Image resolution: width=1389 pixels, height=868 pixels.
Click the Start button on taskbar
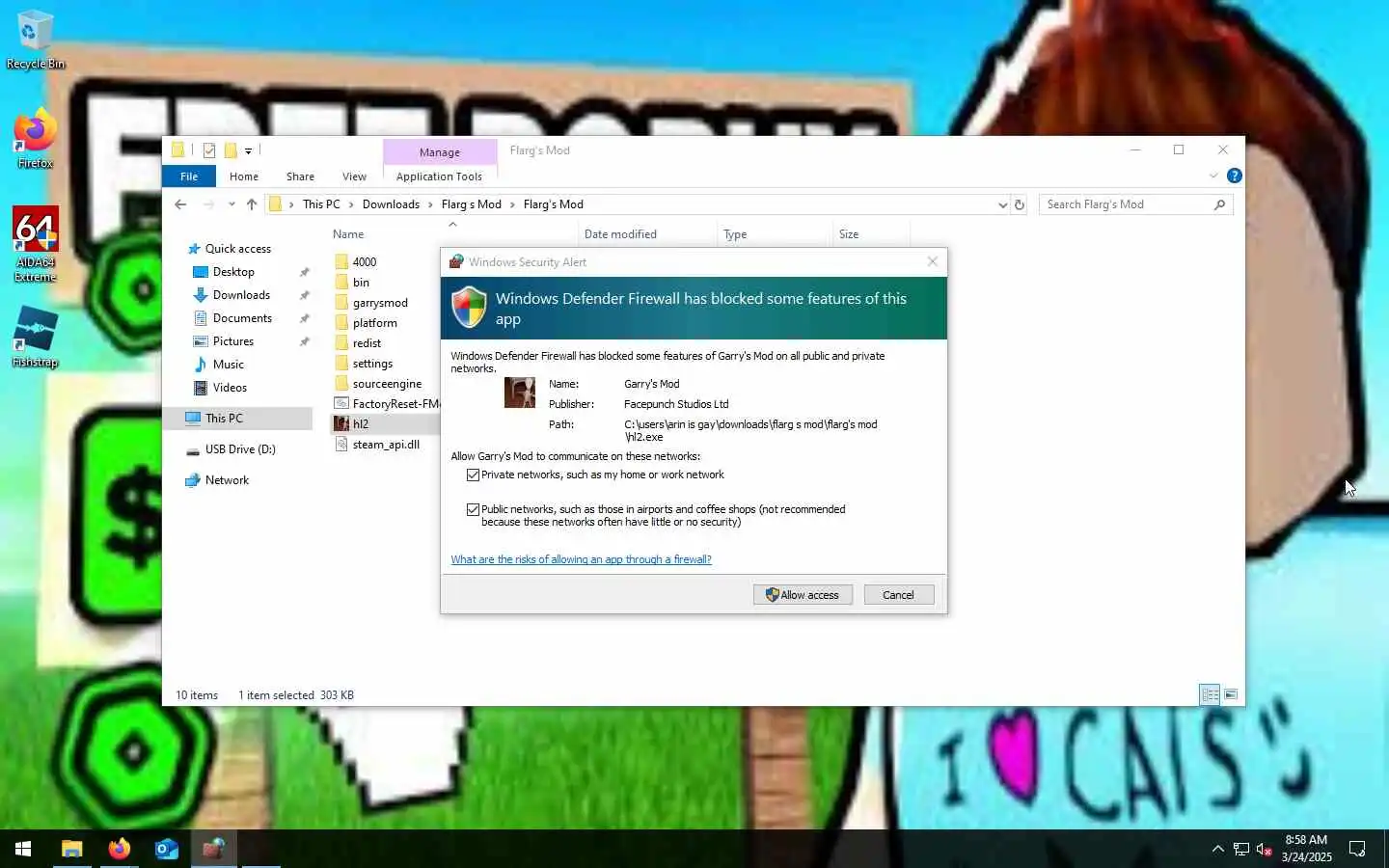point(23,849)
